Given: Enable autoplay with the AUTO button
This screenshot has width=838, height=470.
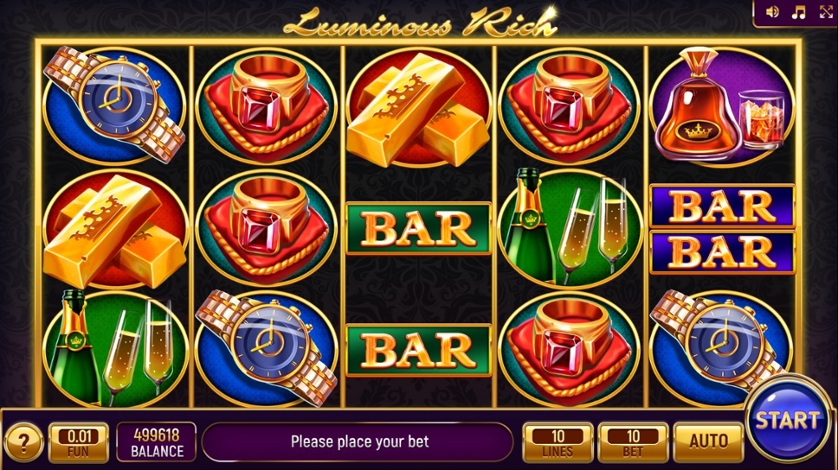Looking at the screenshot, I should (x=709, y=442).
